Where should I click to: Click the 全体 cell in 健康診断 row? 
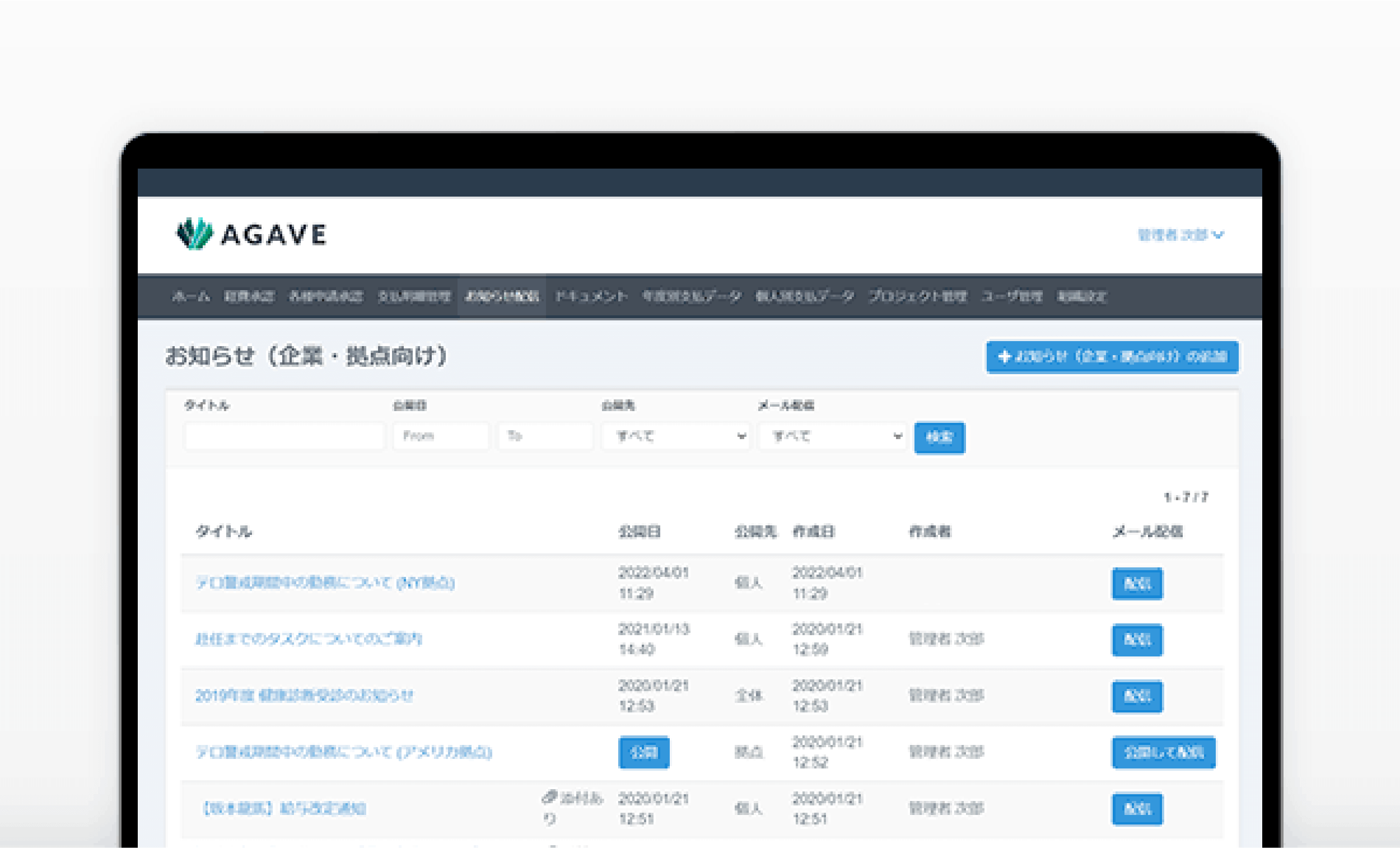pyautogui.click(x=749, y=696)
